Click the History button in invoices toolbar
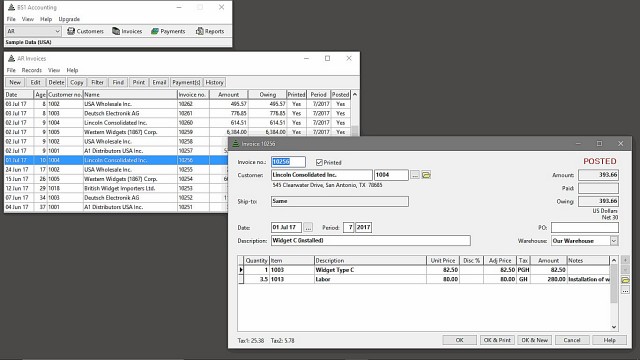Screen dimensions: 640x360 point(214,82)
